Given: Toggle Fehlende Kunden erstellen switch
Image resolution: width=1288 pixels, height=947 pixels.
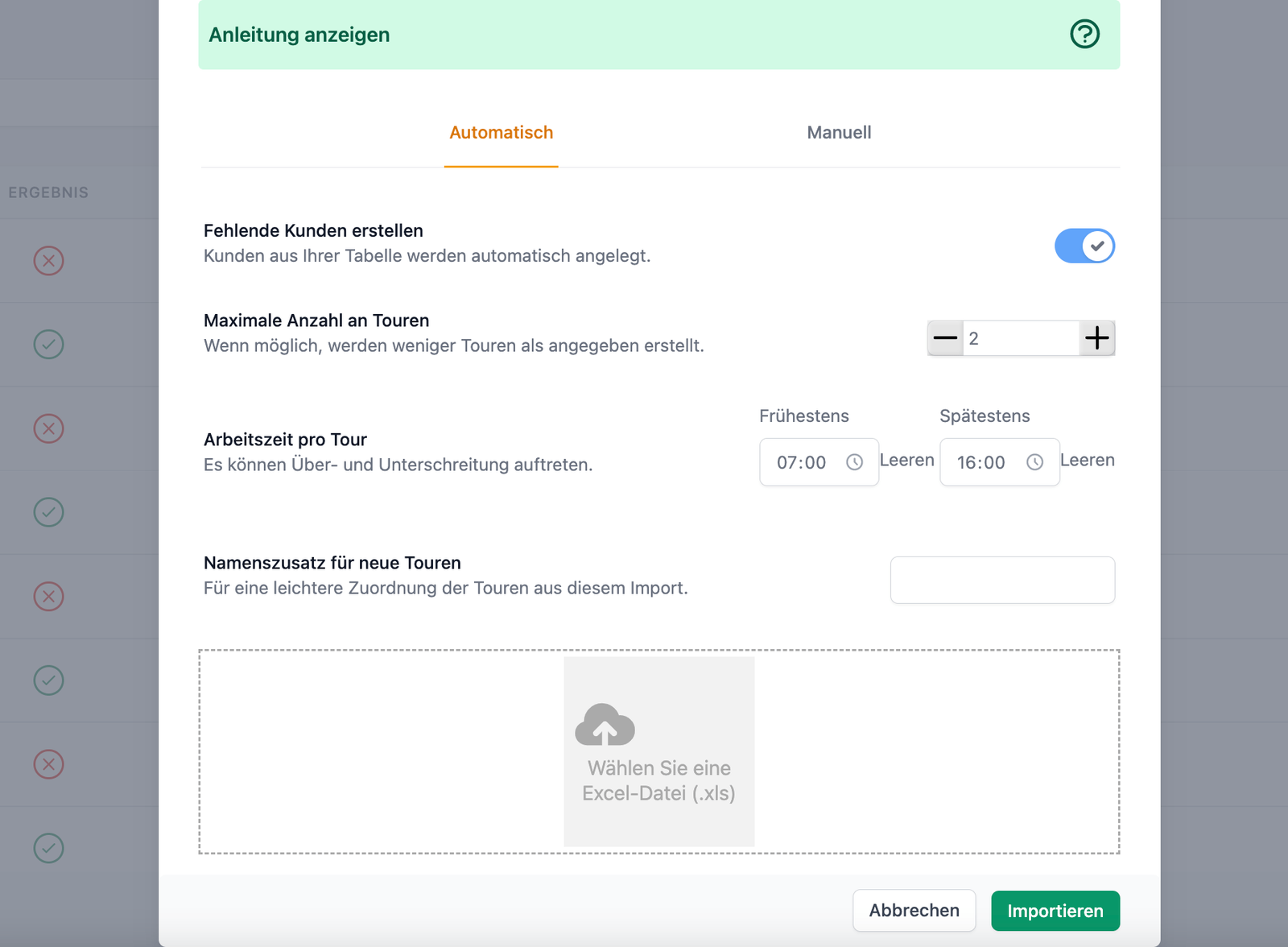Looking at the screenshot, I should coord(1084,246).
